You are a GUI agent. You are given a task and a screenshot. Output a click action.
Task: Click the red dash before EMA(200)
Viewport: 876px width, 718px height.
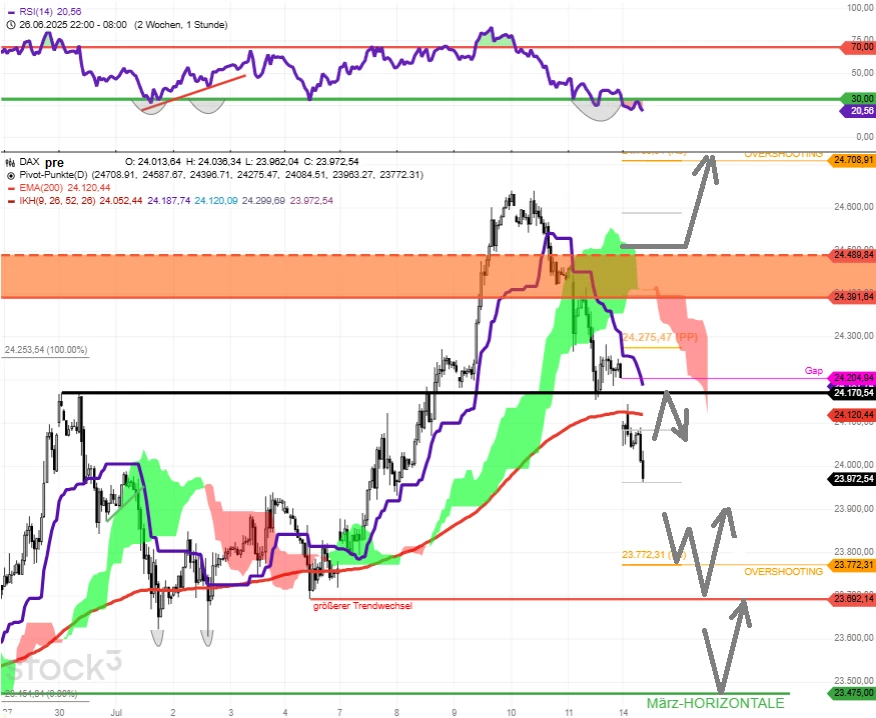pyautogui.click(x=11, y=188)
